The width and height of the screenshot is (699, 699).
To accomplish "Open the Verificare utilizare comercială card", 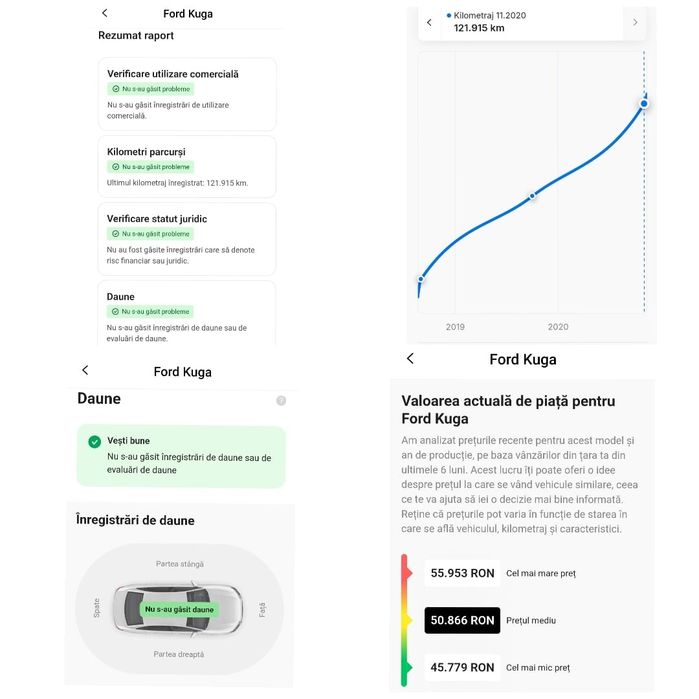I will [x=187, y=94].
